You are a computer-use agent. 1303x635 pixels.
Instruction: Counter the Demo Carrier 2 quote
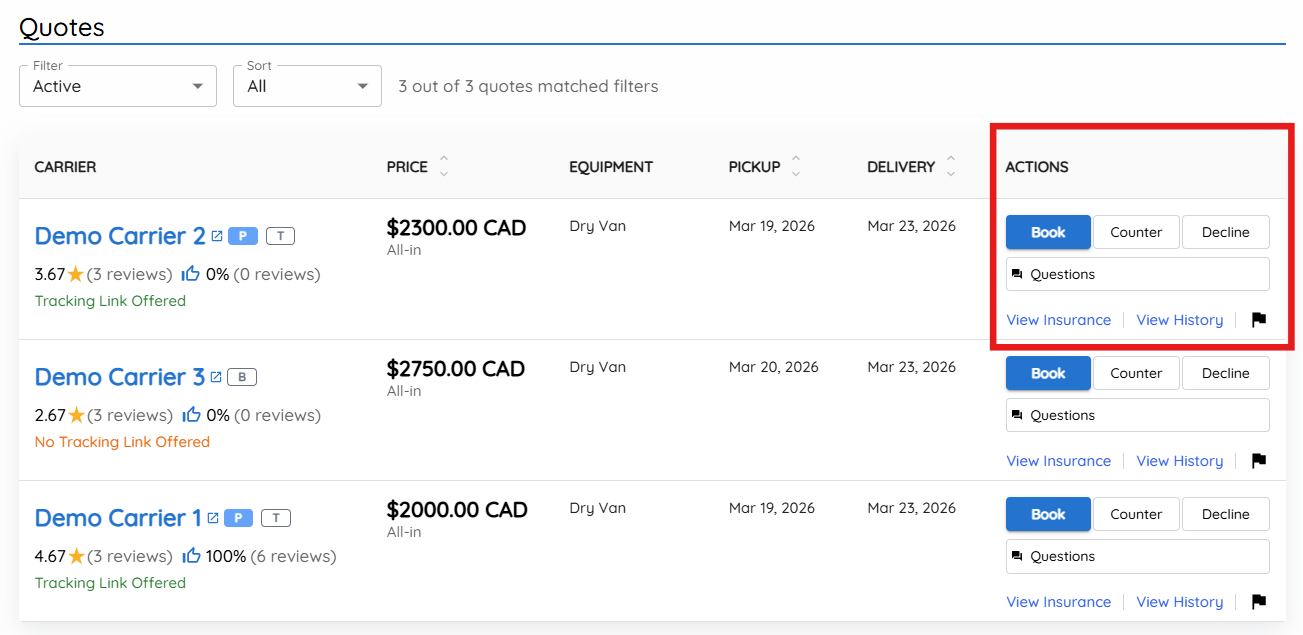pos(1136,232)
